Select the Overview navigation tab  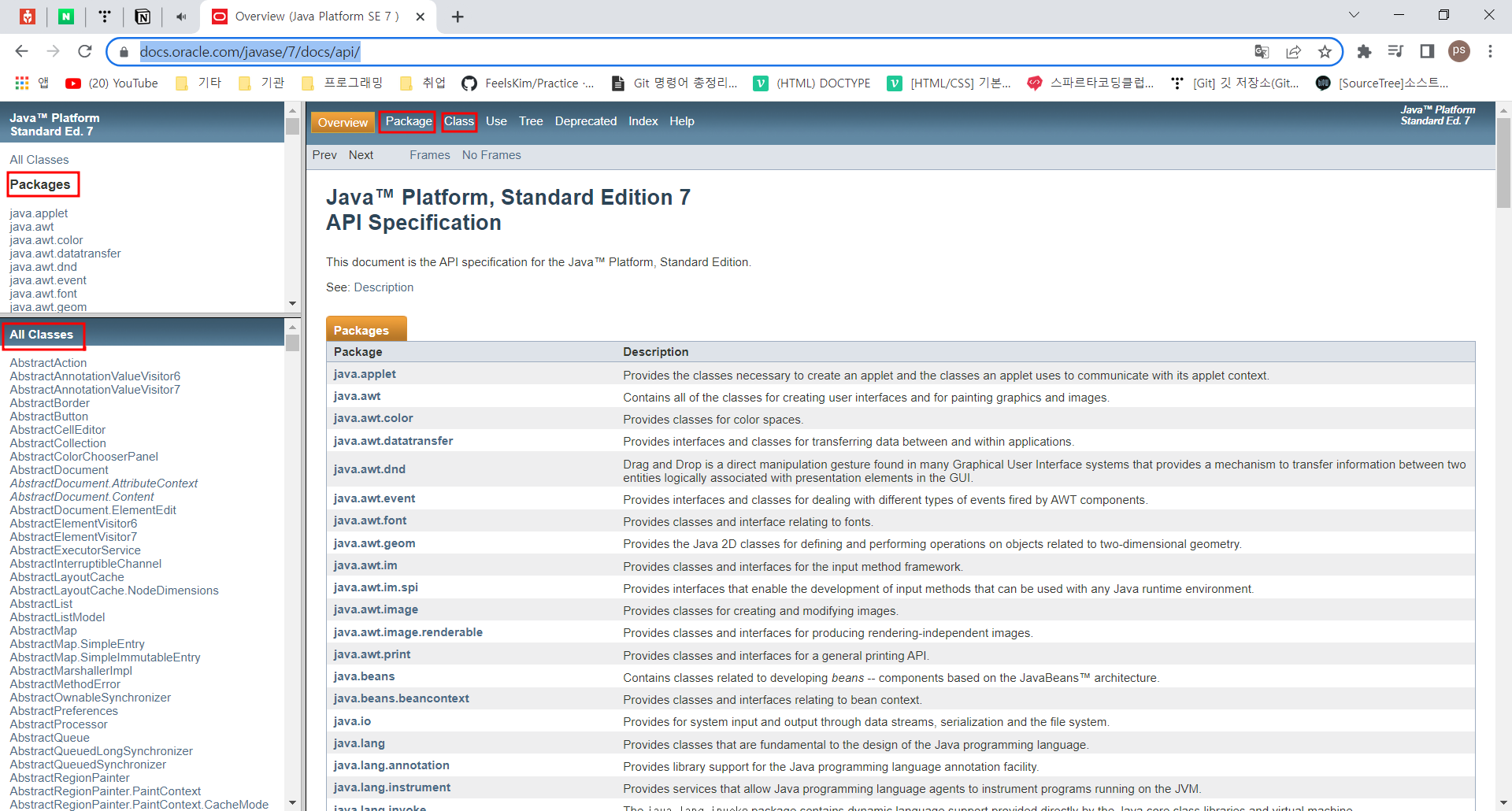point(343,122)
